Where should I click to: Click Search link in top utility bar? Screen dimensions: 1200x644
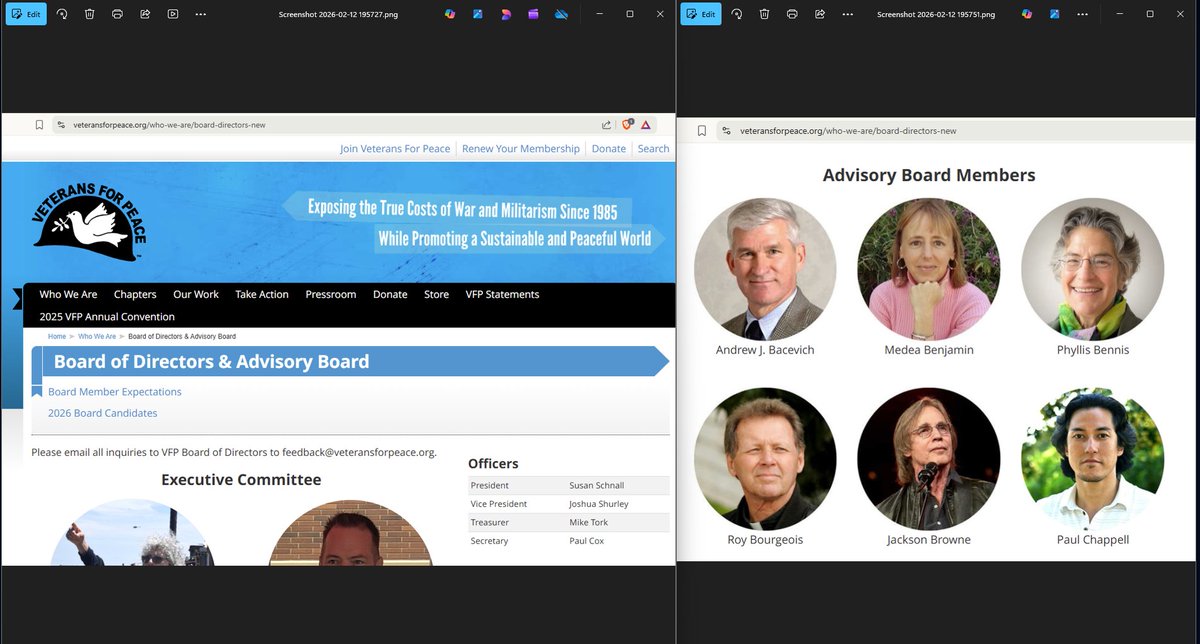coord(654,149)
